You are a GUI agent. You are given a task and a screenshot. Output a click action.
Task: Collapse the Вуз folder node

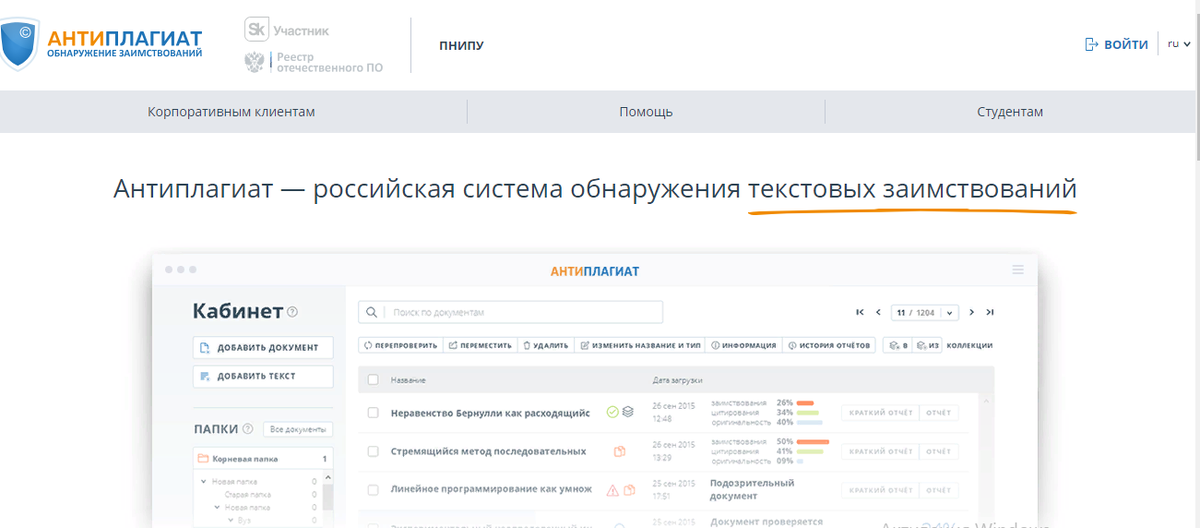coord(230,519)
